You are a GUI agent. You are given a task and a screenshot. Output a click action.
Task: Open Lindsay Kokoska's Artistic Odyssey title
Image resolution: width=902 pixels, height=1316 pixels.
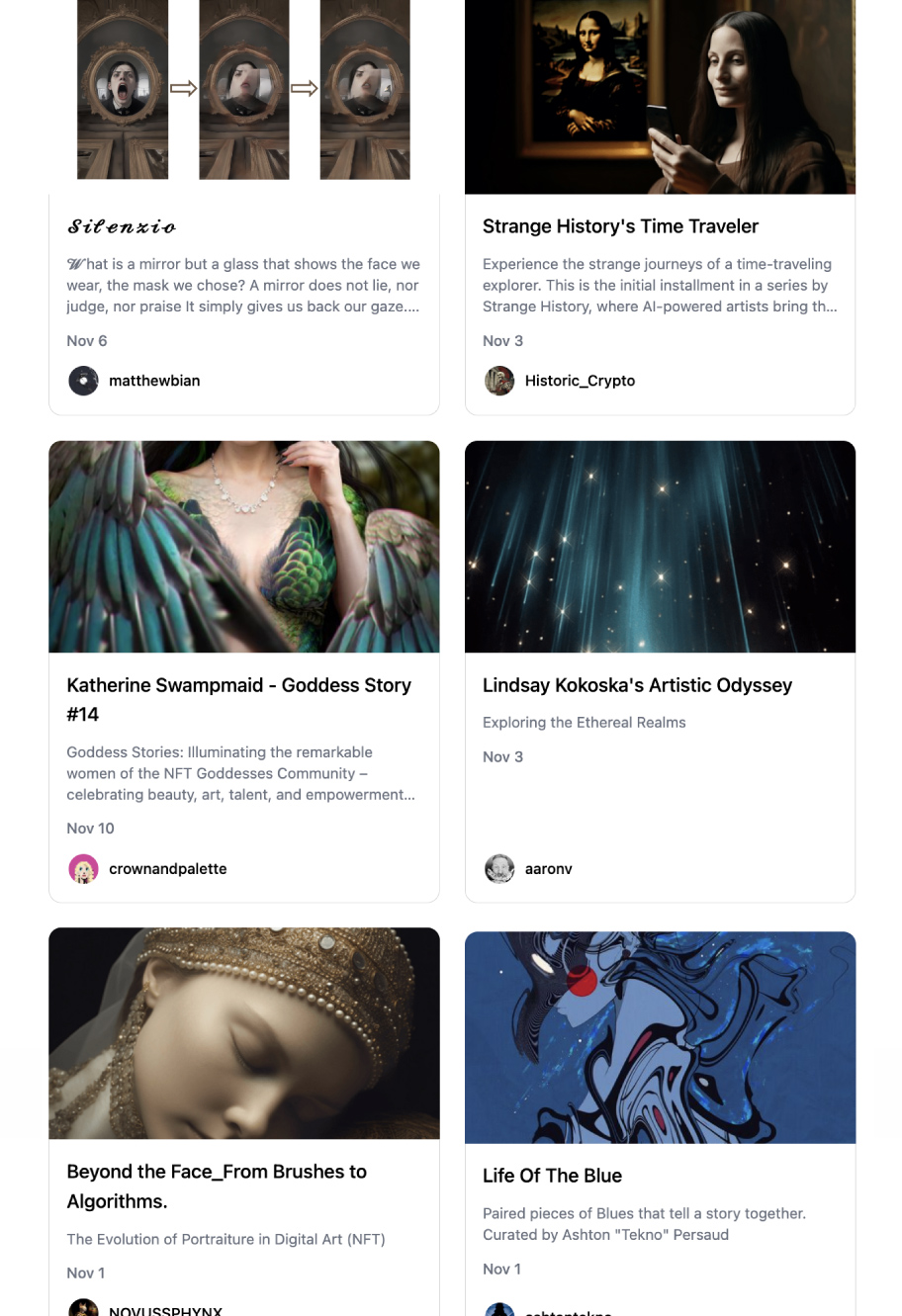[637, 685]
